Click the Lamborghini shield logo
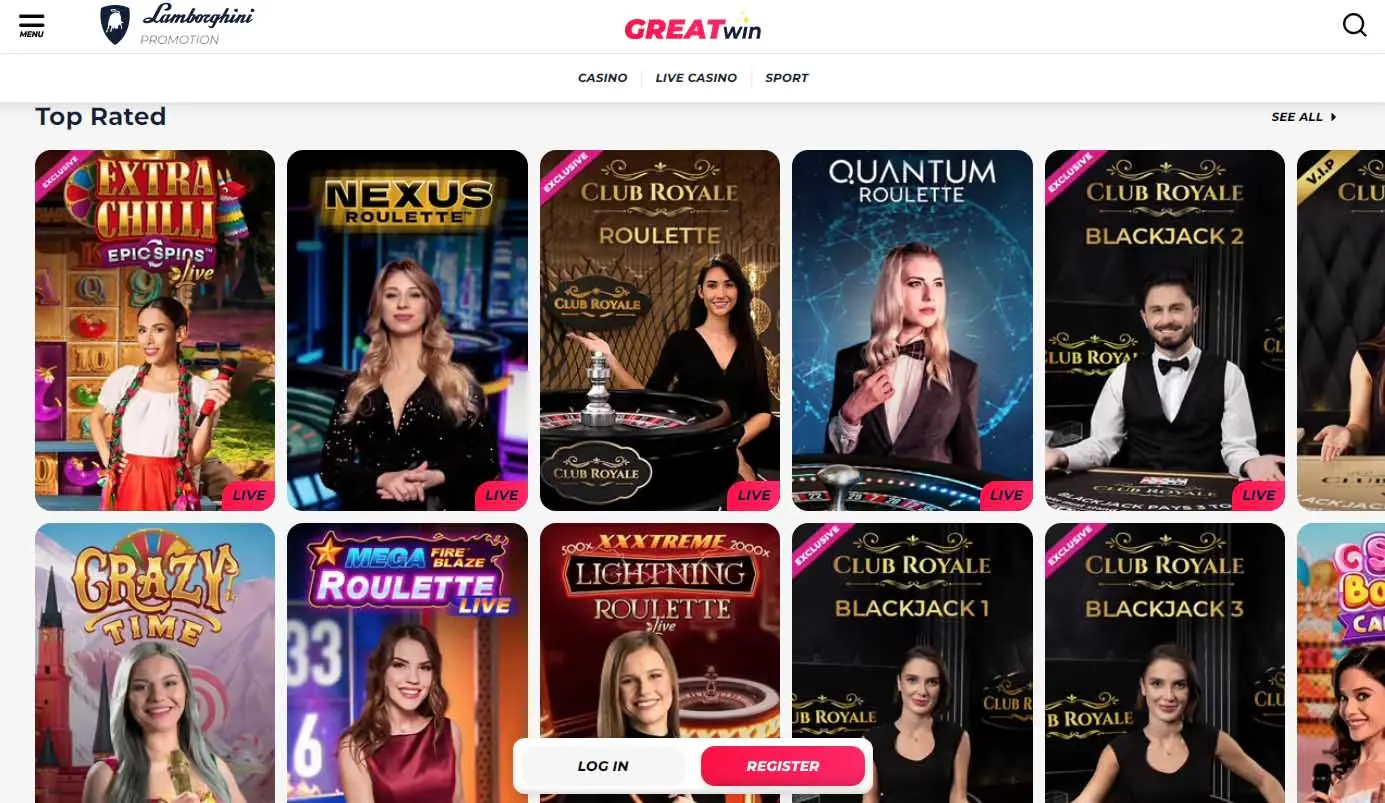Image resolution: width=1385 pixels, height=803 pixels. pos(115,25)
